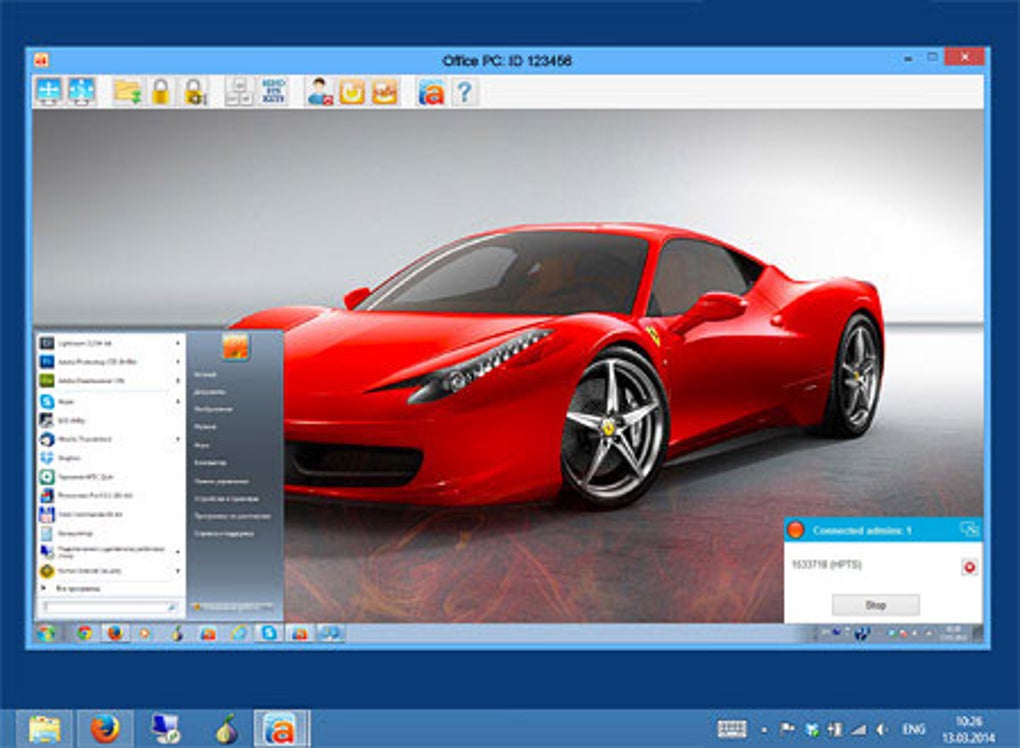The width and height of the screenshot is (1020, 748).
Task: Open Skype on the remote taskbar
Action: tap(269, 633)
